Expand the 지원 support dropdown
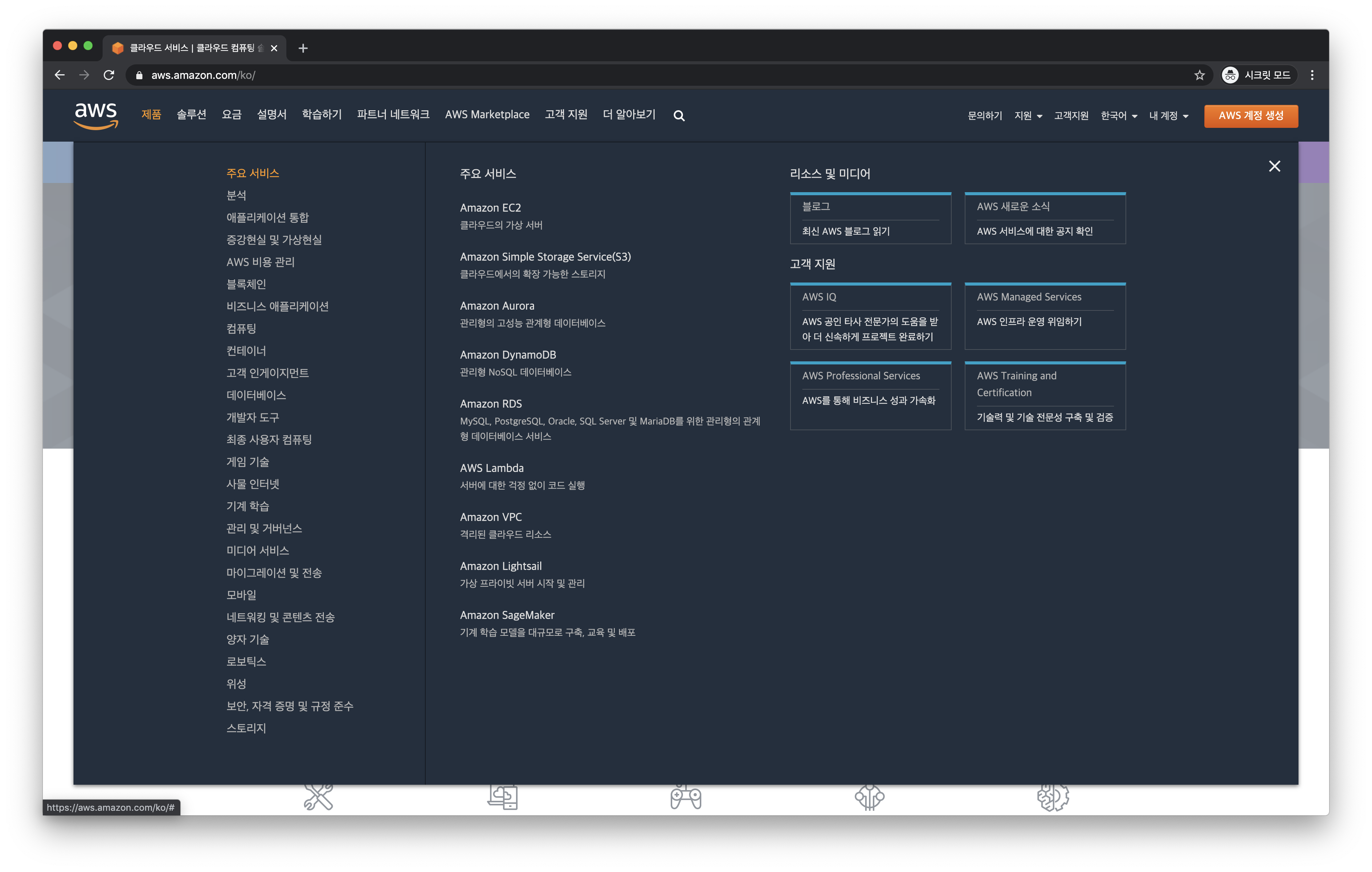The height and width of the screenshot is (872, 1372). click(1028, 116)
